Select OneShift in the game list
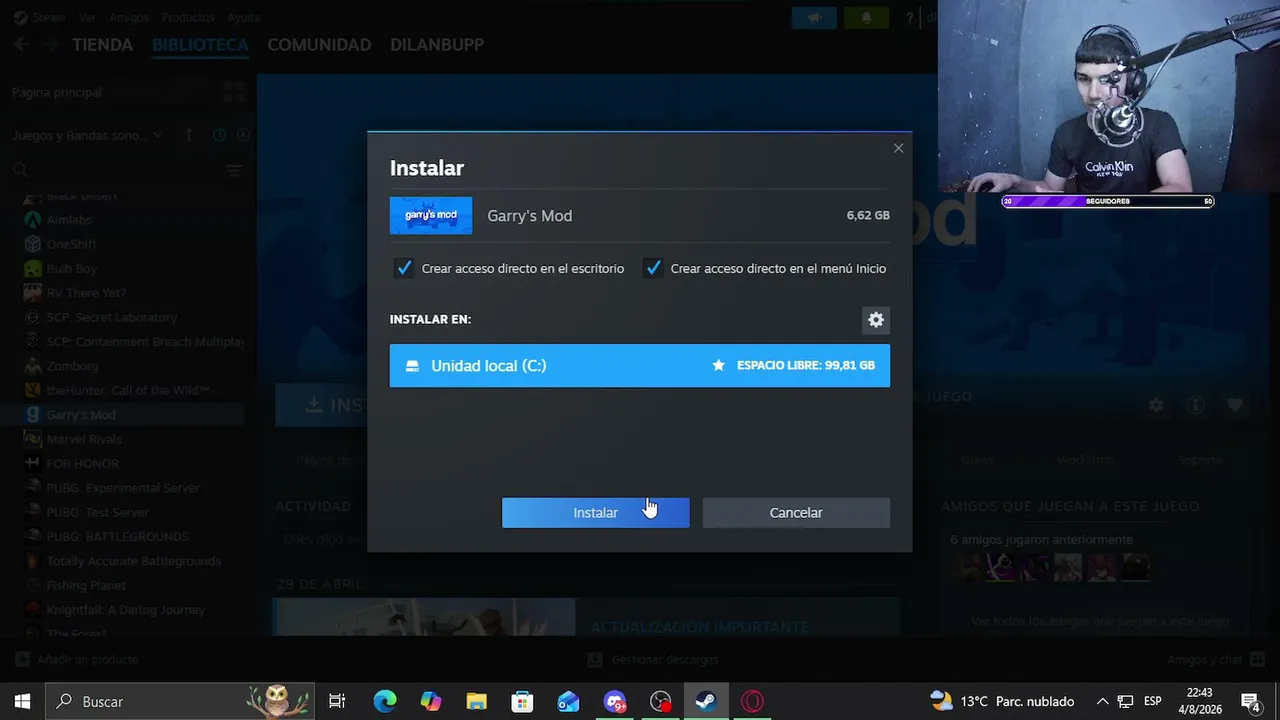 click(71, 244)
